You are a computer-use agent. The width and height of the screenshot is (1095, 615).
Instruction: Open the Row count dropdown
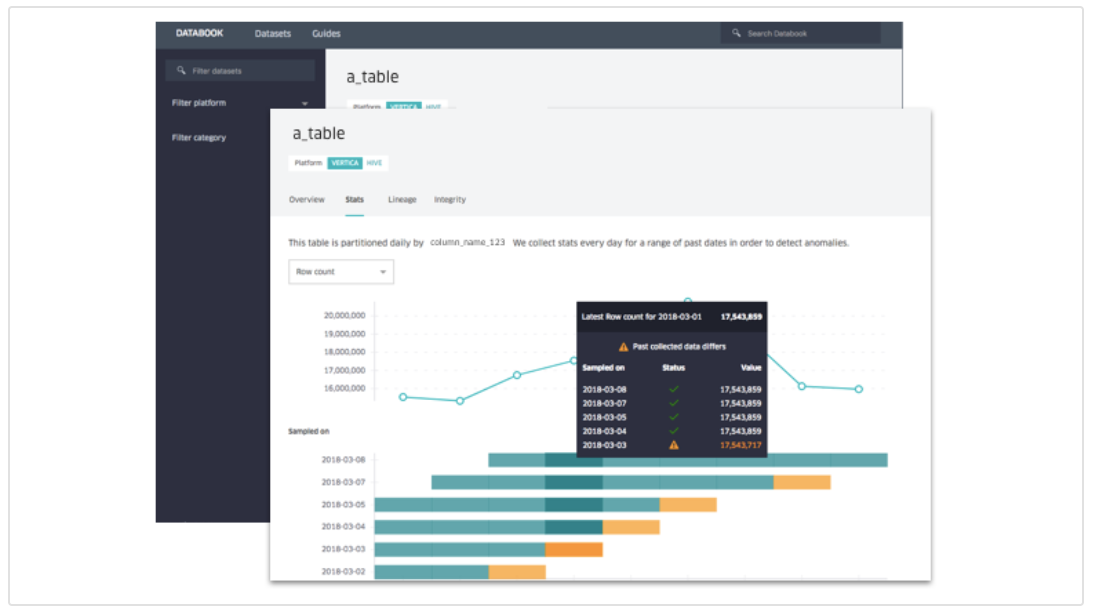pyautogui.click(x=341, y=272)
